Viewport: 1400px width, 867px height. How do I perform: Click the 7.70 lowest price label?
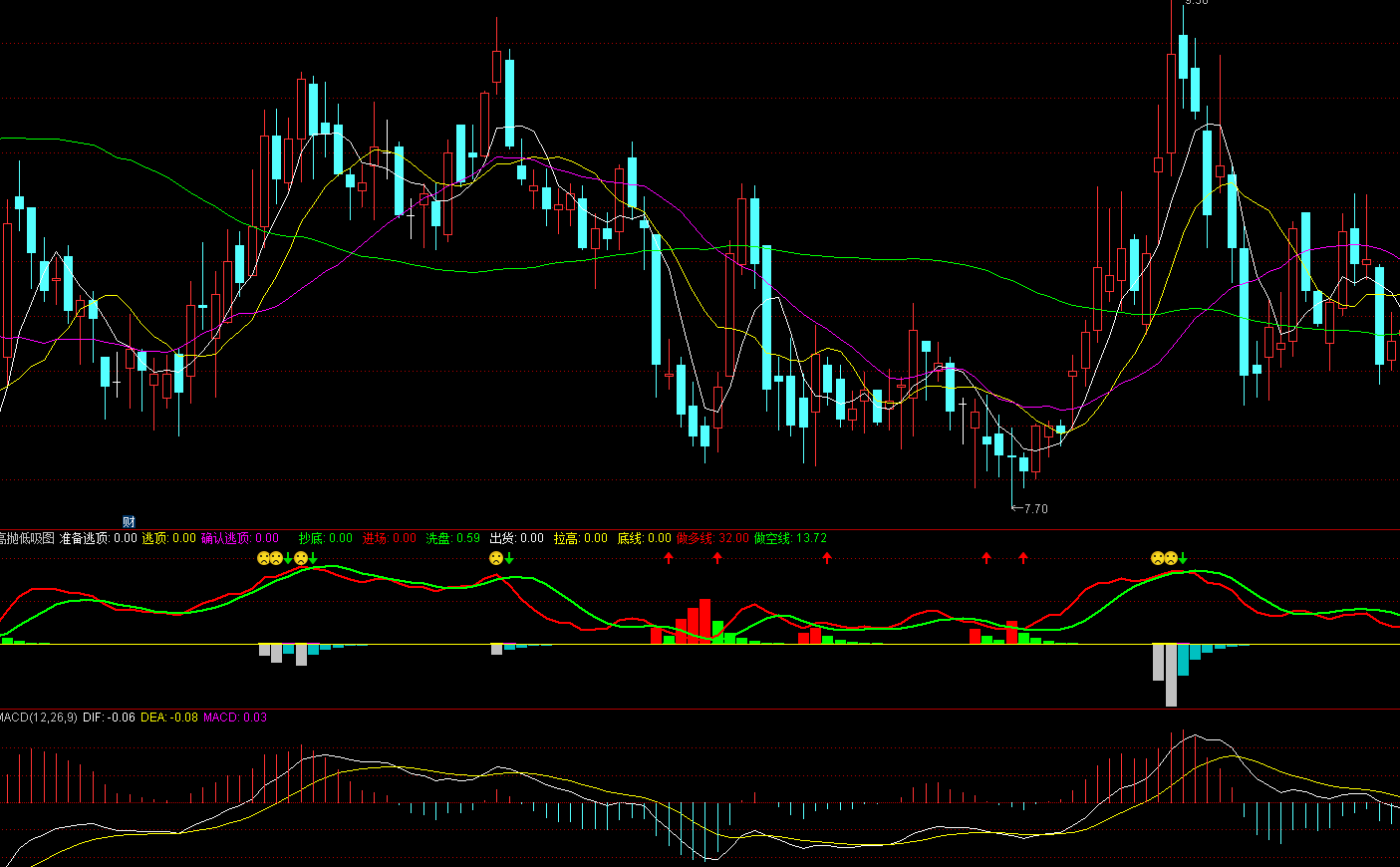coord(1036,509)
